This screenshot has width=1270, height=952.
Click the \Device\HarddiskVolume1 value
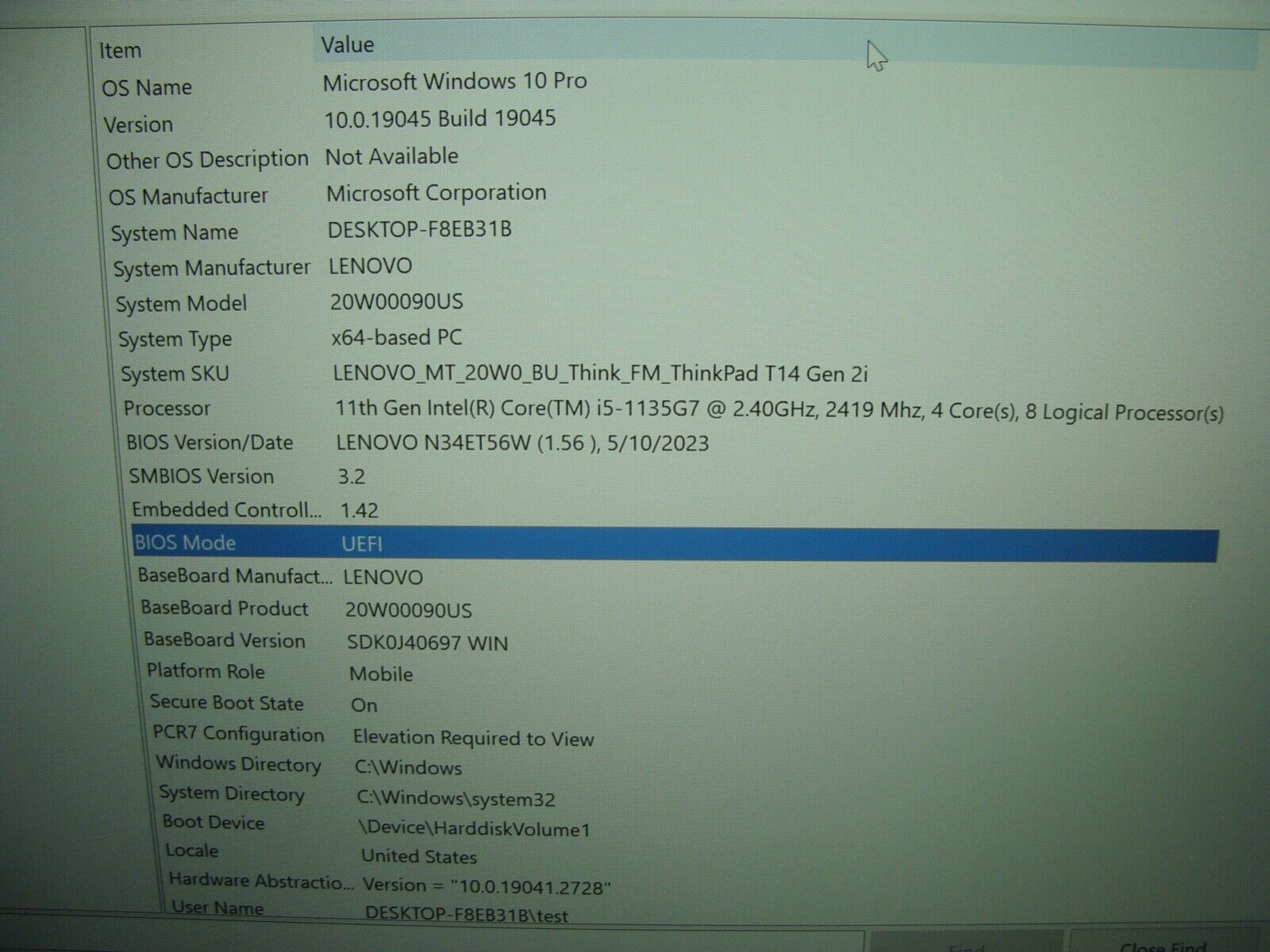click(x=475, y=829)
